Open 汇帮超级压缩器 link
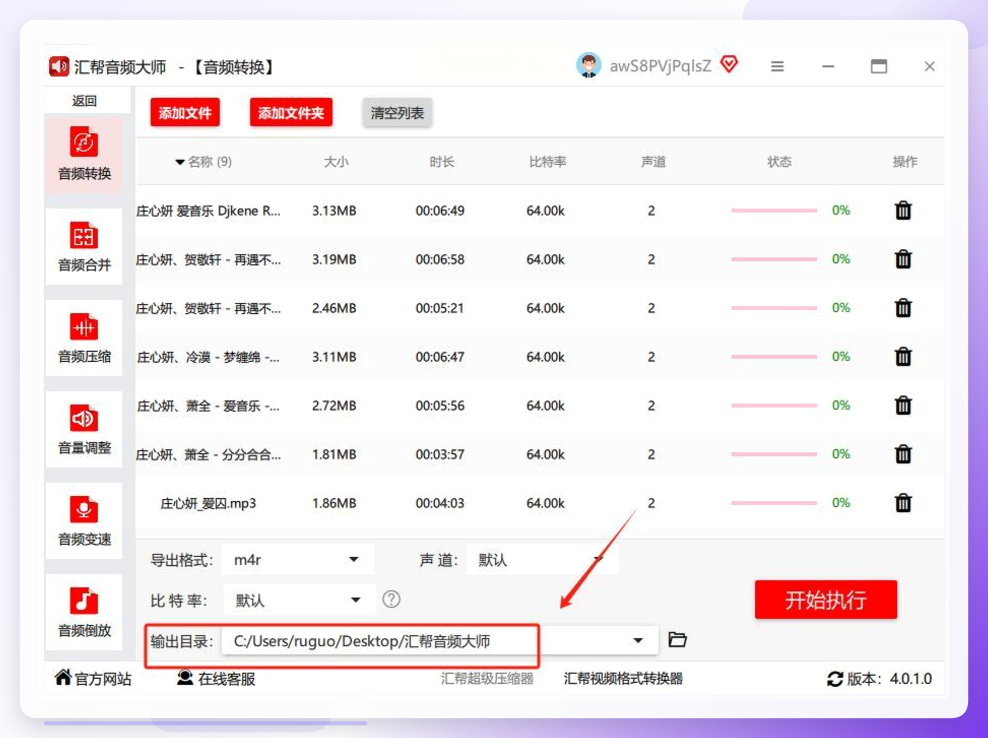This screenshot has width=988, height=738. point(487,679)
